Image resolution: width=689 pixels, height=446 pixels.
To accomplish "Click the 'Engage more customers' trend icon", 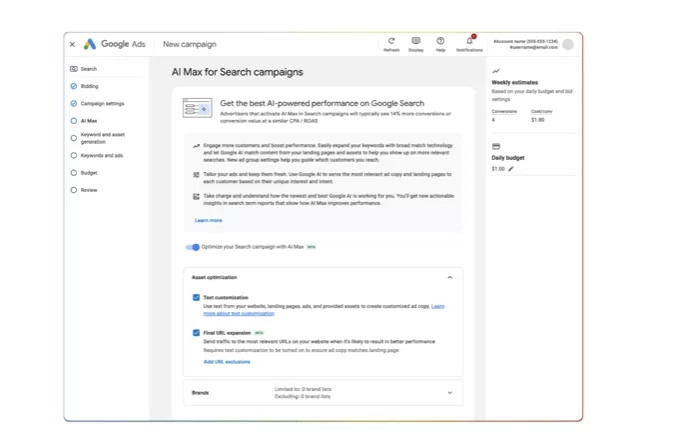I will click(x=196, y=146).
